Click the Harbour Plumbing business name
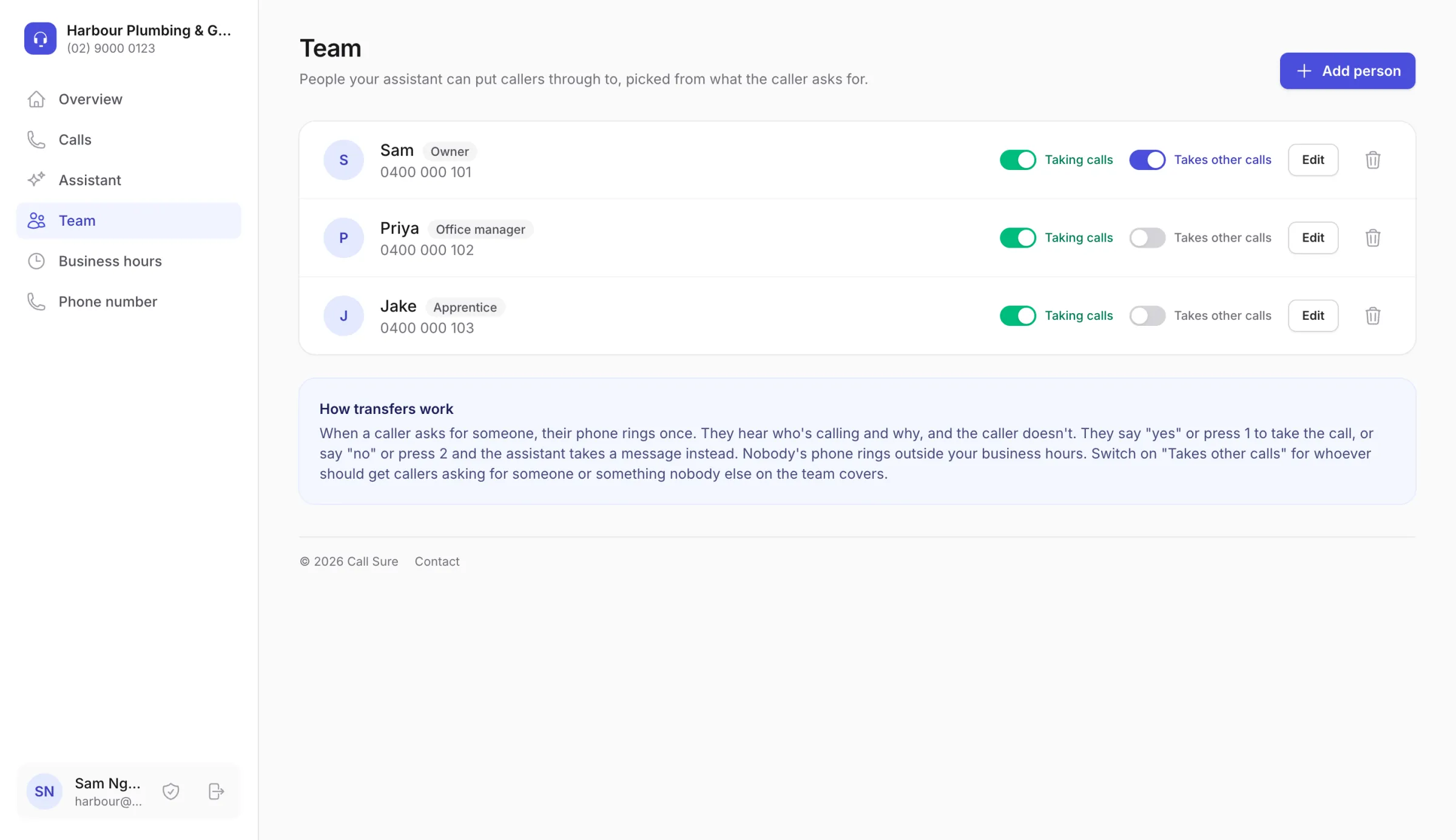The height and width of the screenshot is (840, 1456). (149, 30)
